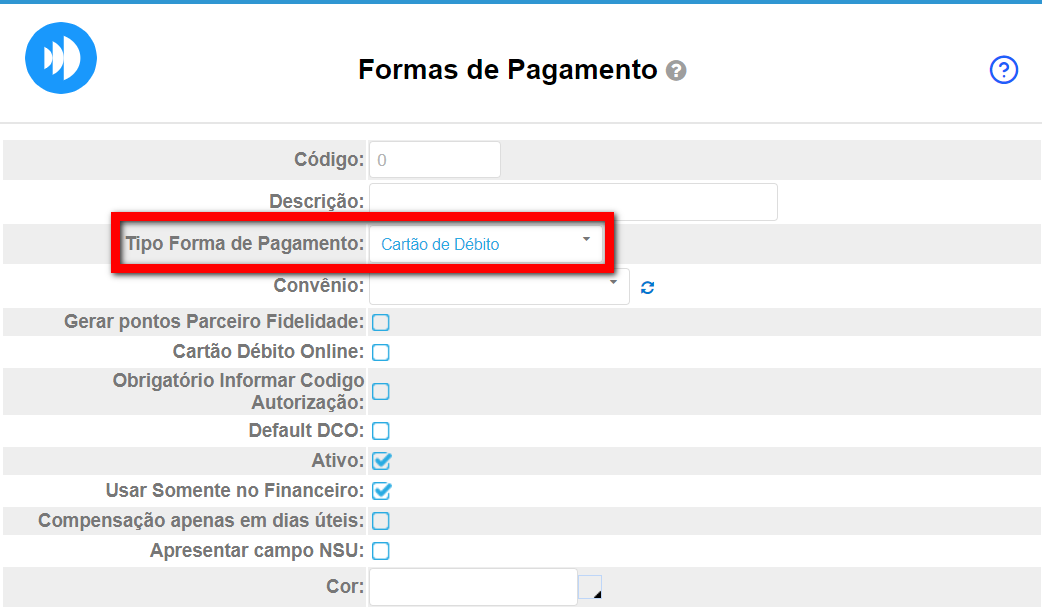The height and width of the screenshot is (610, 1042).
Task: Expand the Convênio dropdown
Action: tap(498, 286)
